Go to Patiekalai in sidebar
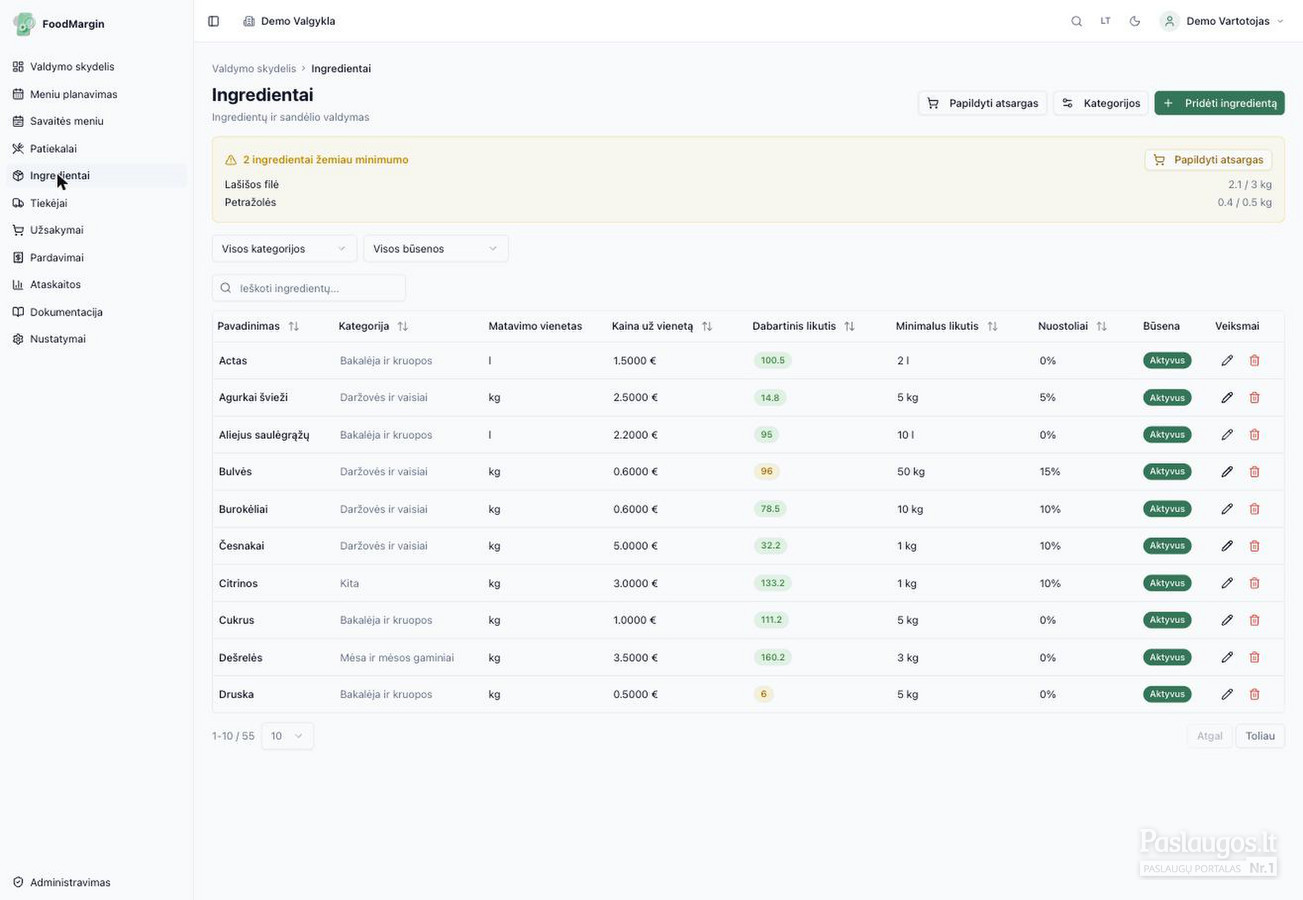 tap(53, 148)
